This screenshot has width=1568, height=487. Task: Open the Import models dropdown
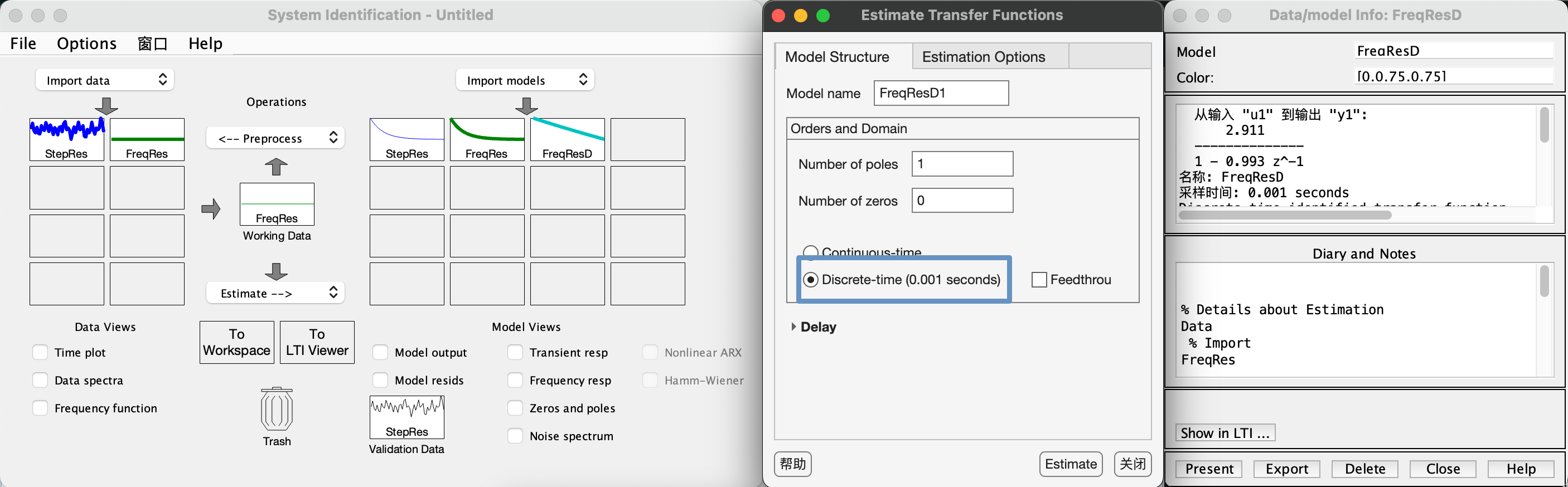525,80
